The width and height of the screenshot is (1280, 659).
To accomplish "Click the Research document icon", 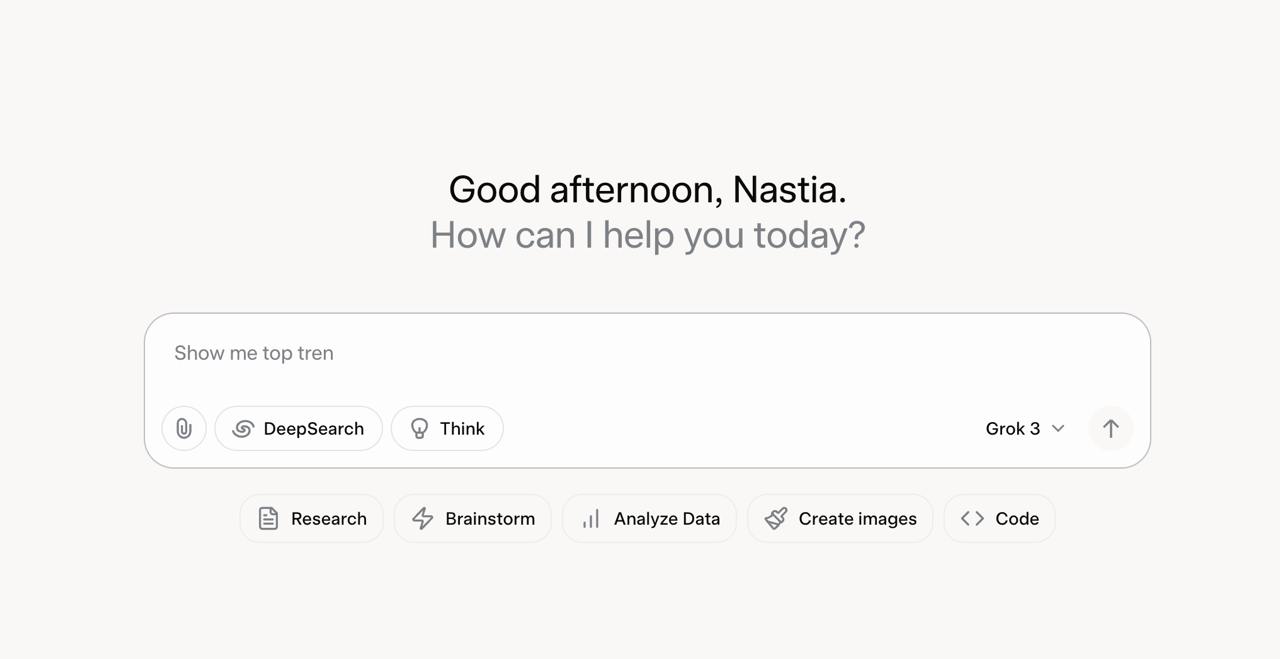I will point(268,519).
